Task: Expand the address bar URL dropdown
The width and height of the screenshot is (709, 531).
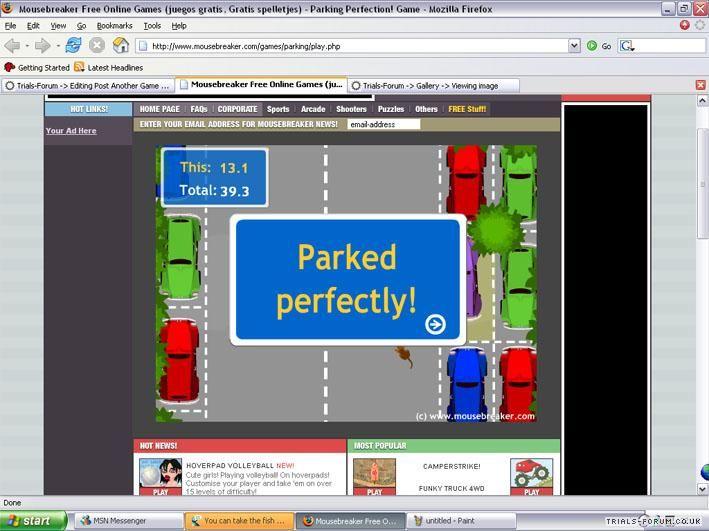Action: pyautogui.click(x=574, y=46)
